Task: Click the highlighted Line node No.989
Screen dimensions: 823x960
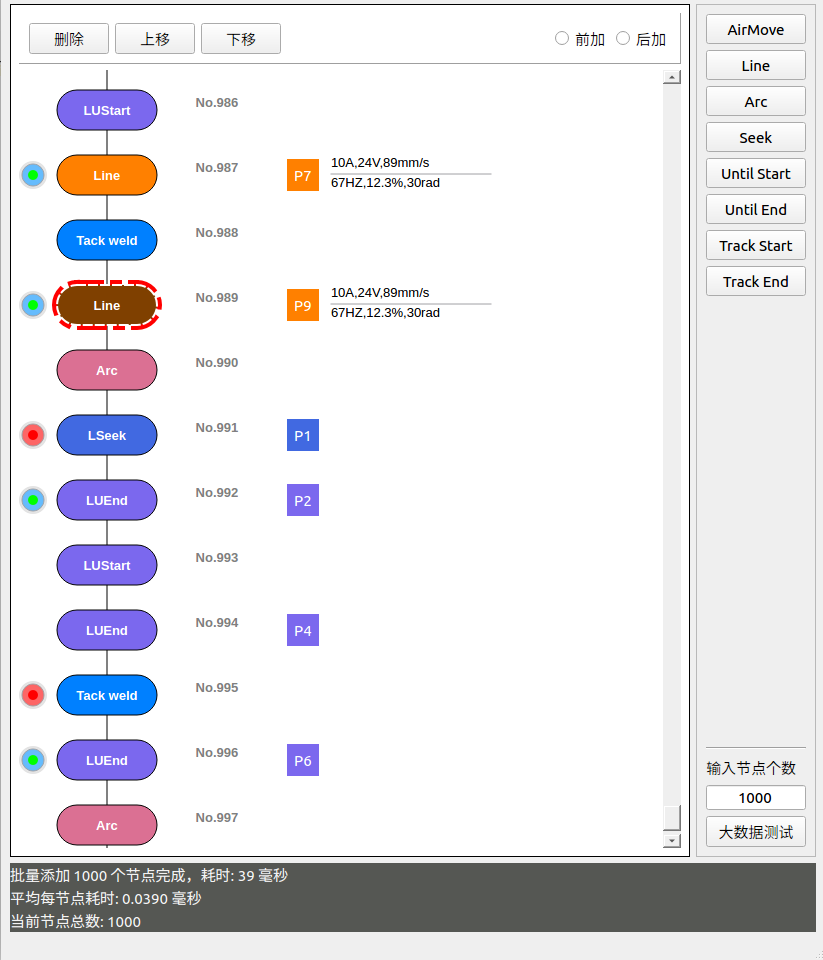Action: coord(107,305)
